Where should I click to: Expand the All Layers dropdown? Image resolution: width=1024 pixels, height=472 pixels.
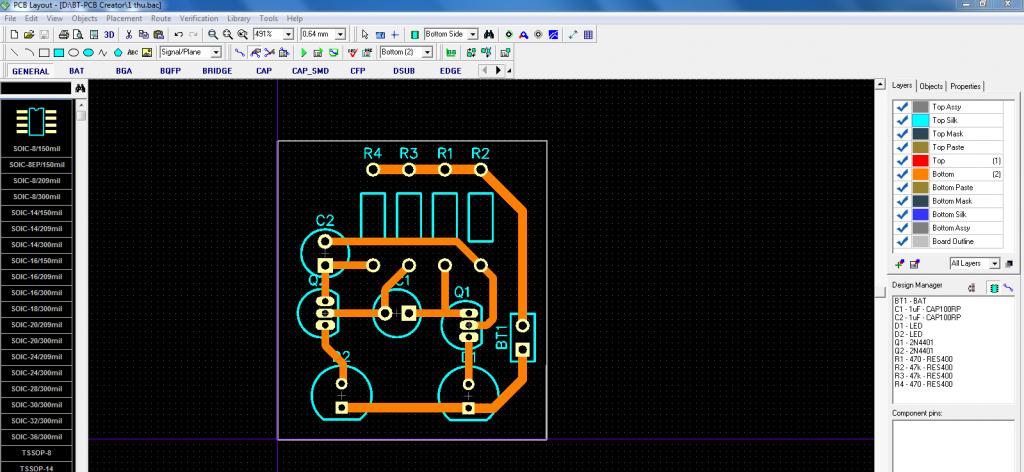tap(994, 263)
